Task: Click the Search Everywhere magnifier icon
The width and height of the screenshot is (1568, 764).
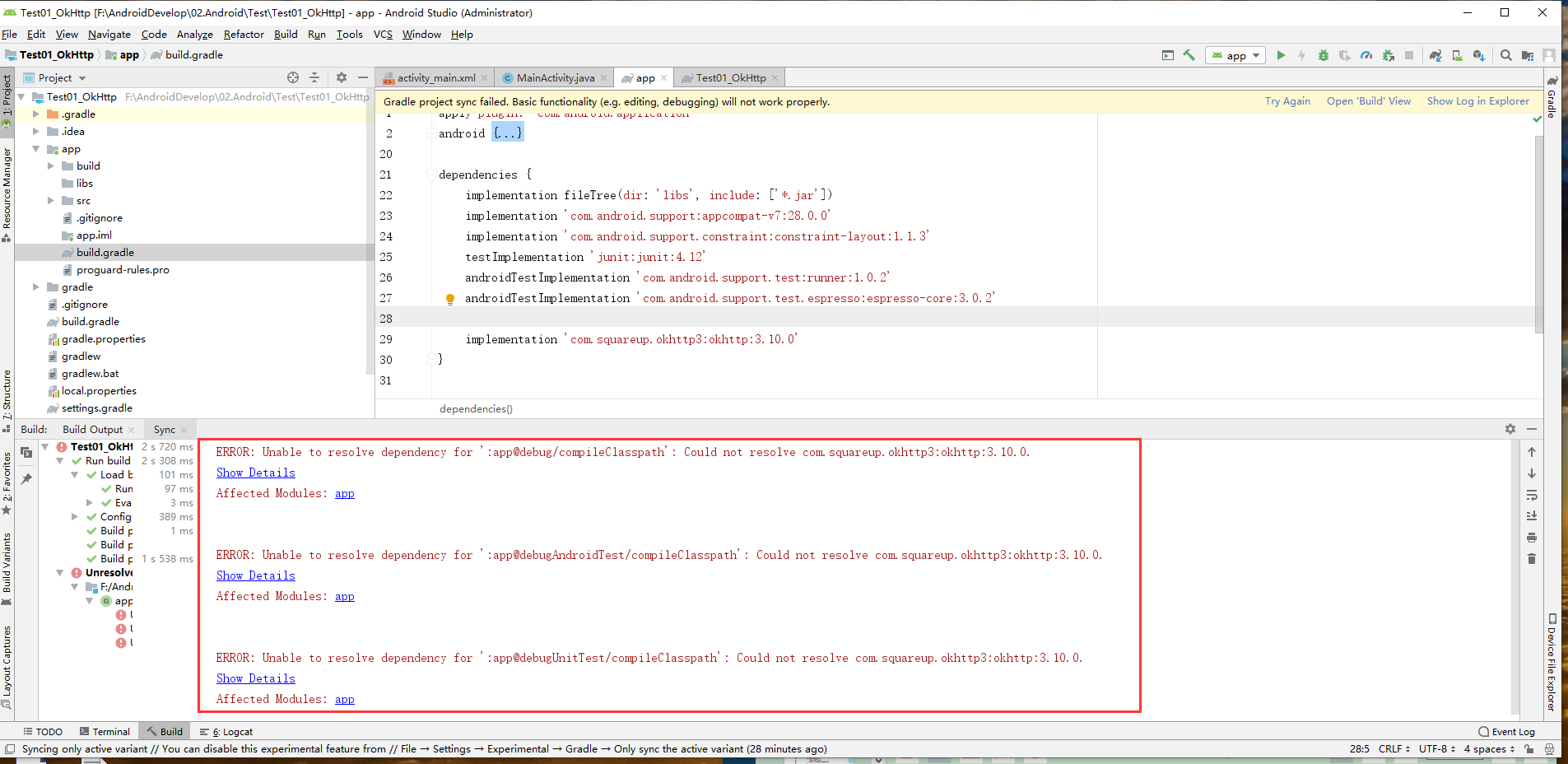Action: (x=1506, y=55)
